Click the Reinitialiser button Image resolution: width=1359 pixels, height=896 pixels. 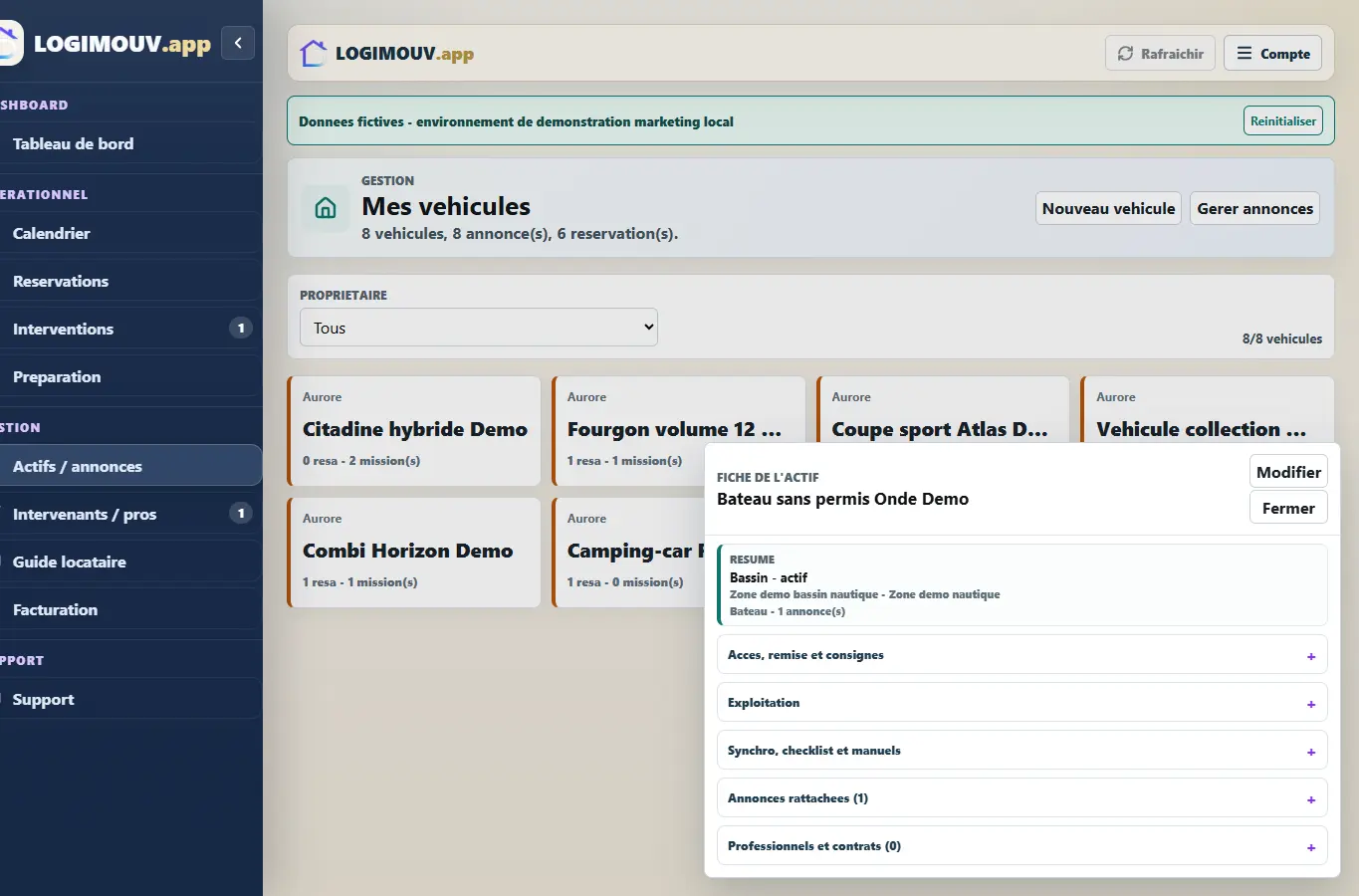[1283, 121]
